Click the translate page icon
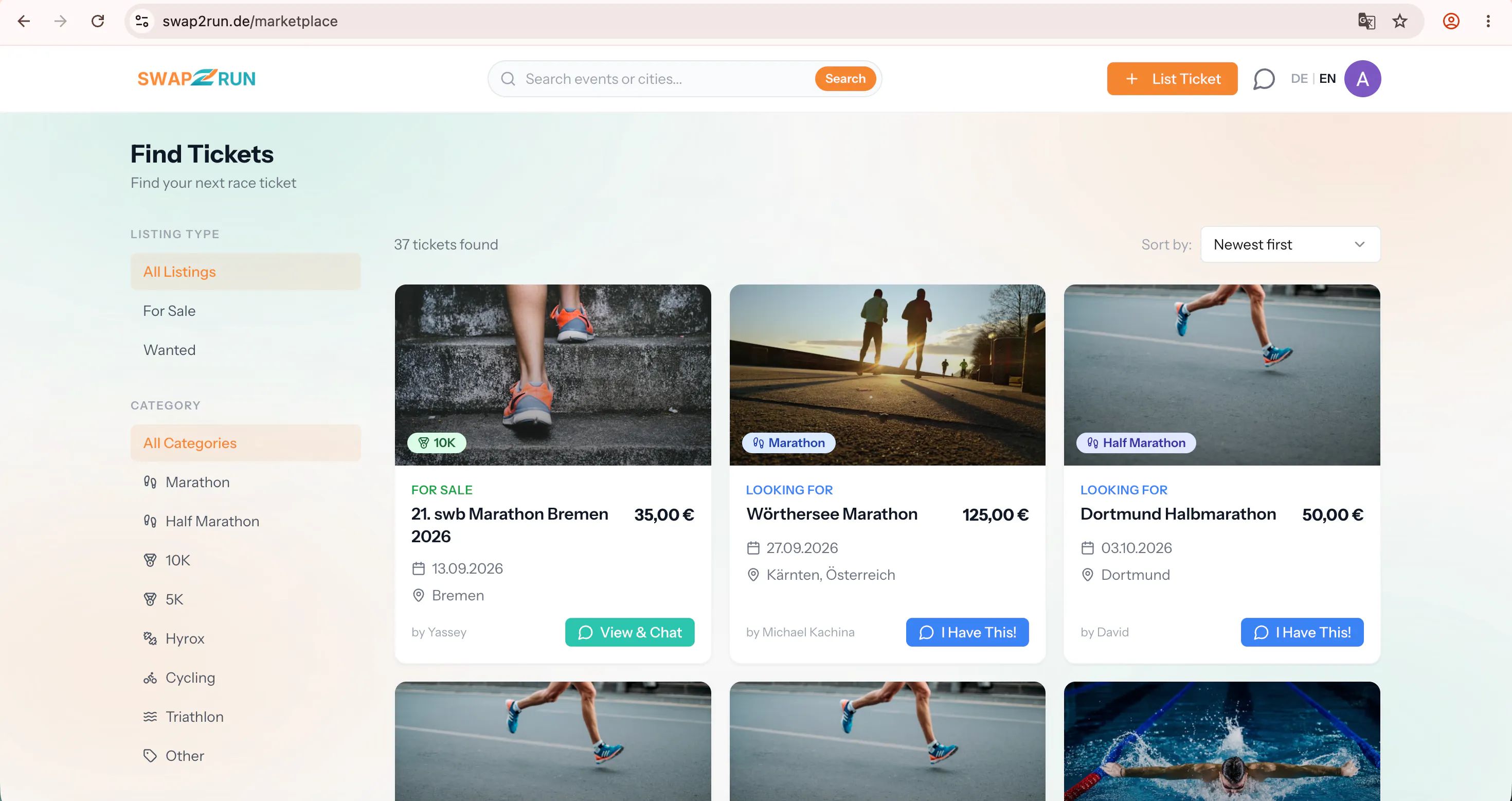This screenshot has height=801, width=1512. pyautogui.click(x=1366, y=21)
